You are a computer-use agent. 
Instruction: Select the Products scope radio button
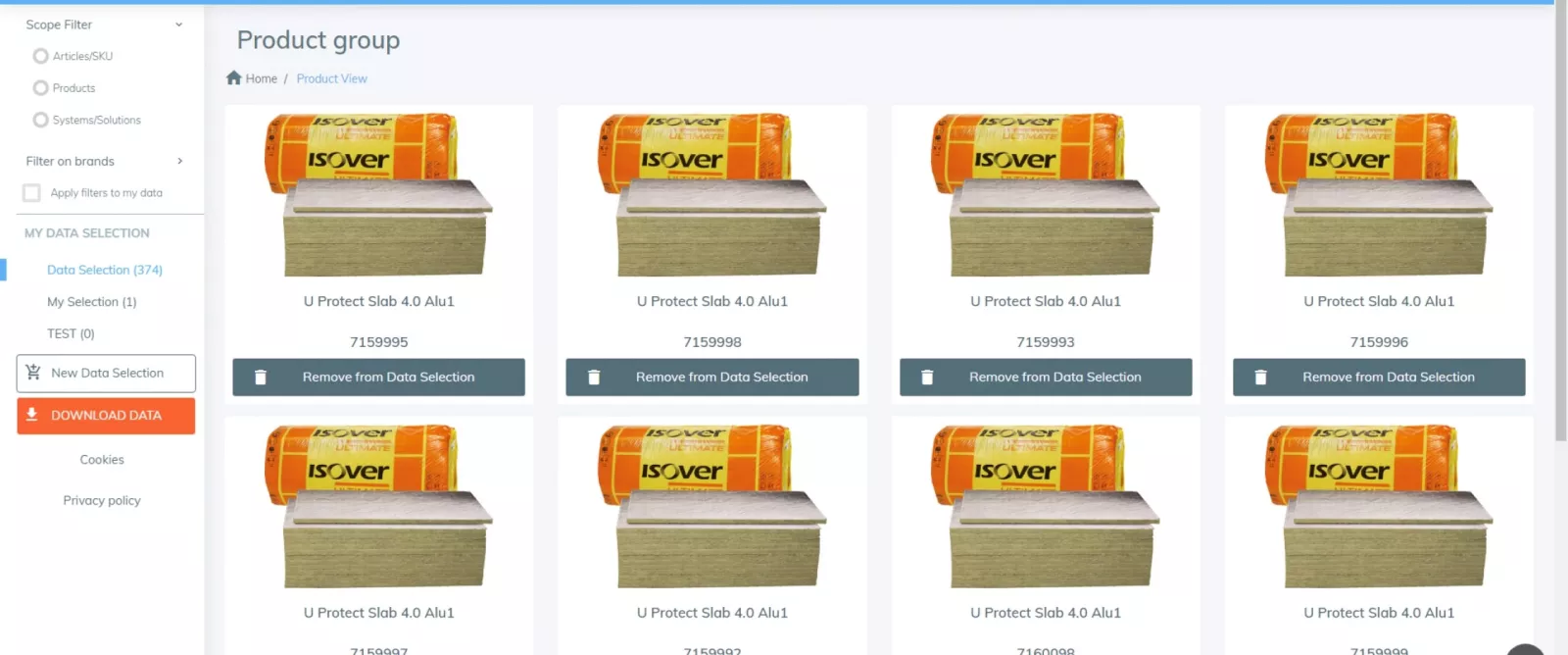40,88
